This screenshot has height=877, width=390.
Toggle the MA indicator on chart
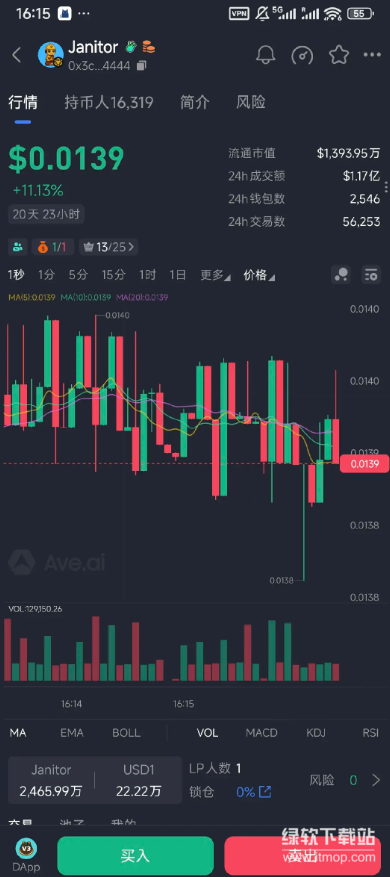click(18, 733)
